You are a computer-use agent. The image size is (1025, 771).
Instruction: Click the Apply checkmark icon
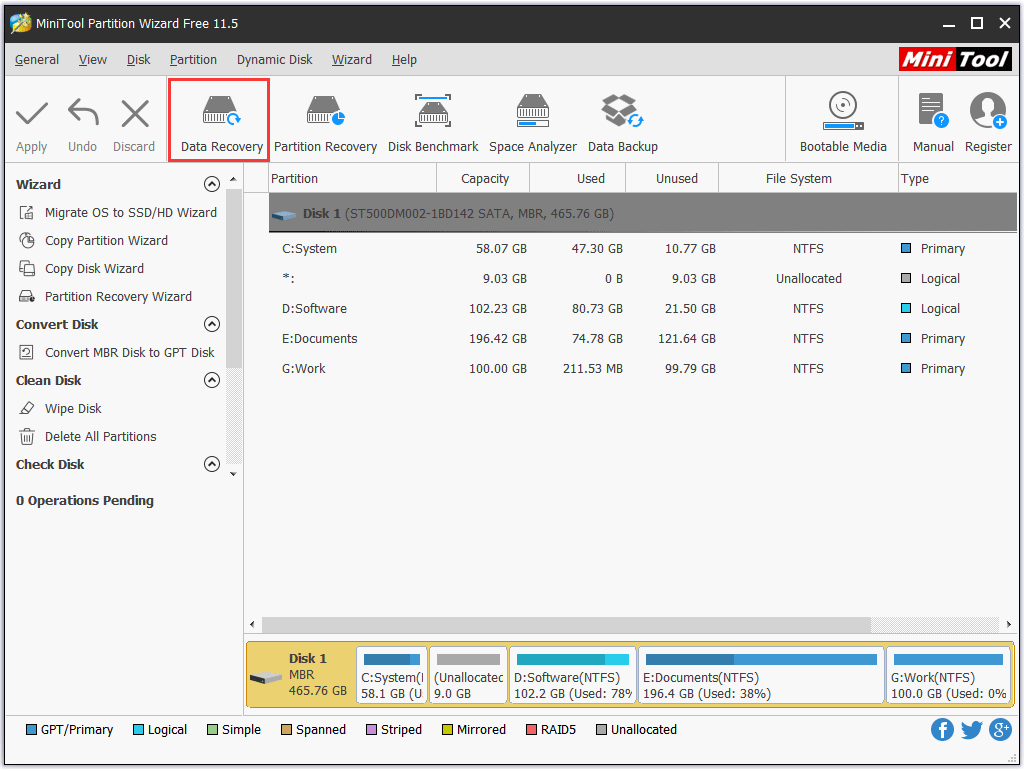click(x=31, y=114)
